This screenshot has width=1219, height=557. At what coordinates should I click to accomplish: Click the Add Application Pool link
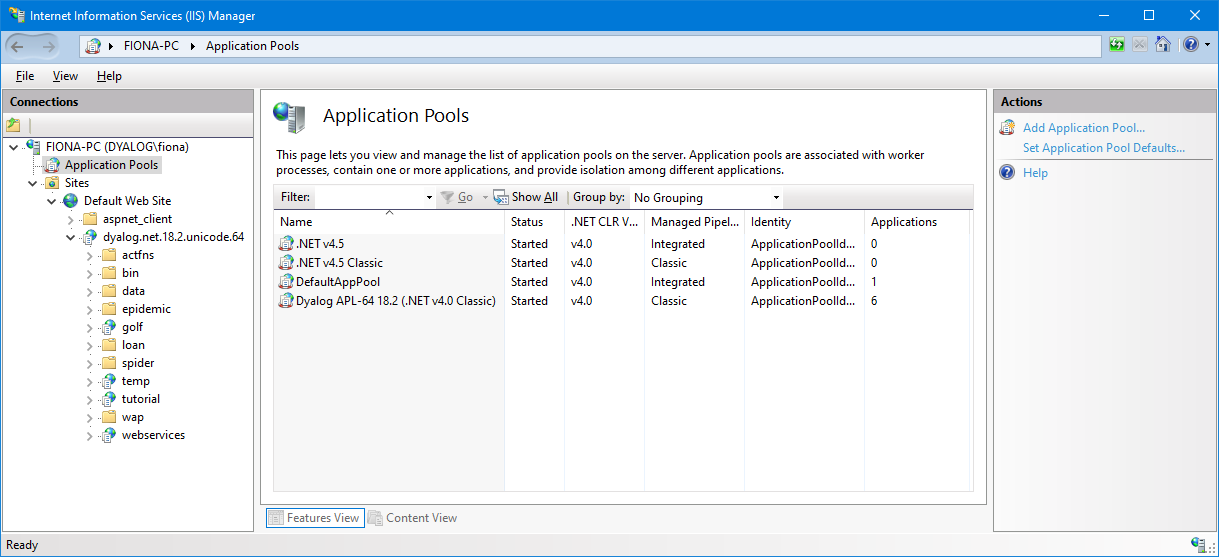click(1084, 128)
